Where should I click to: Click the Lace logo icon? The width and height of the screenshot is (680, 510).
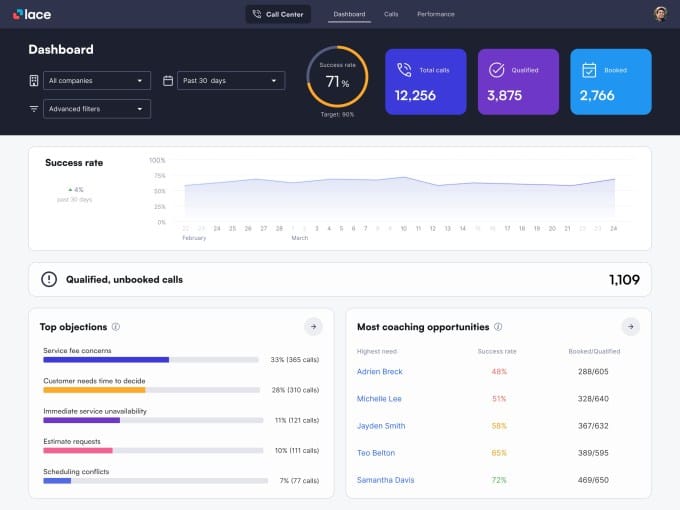click(x=18, y=14)
